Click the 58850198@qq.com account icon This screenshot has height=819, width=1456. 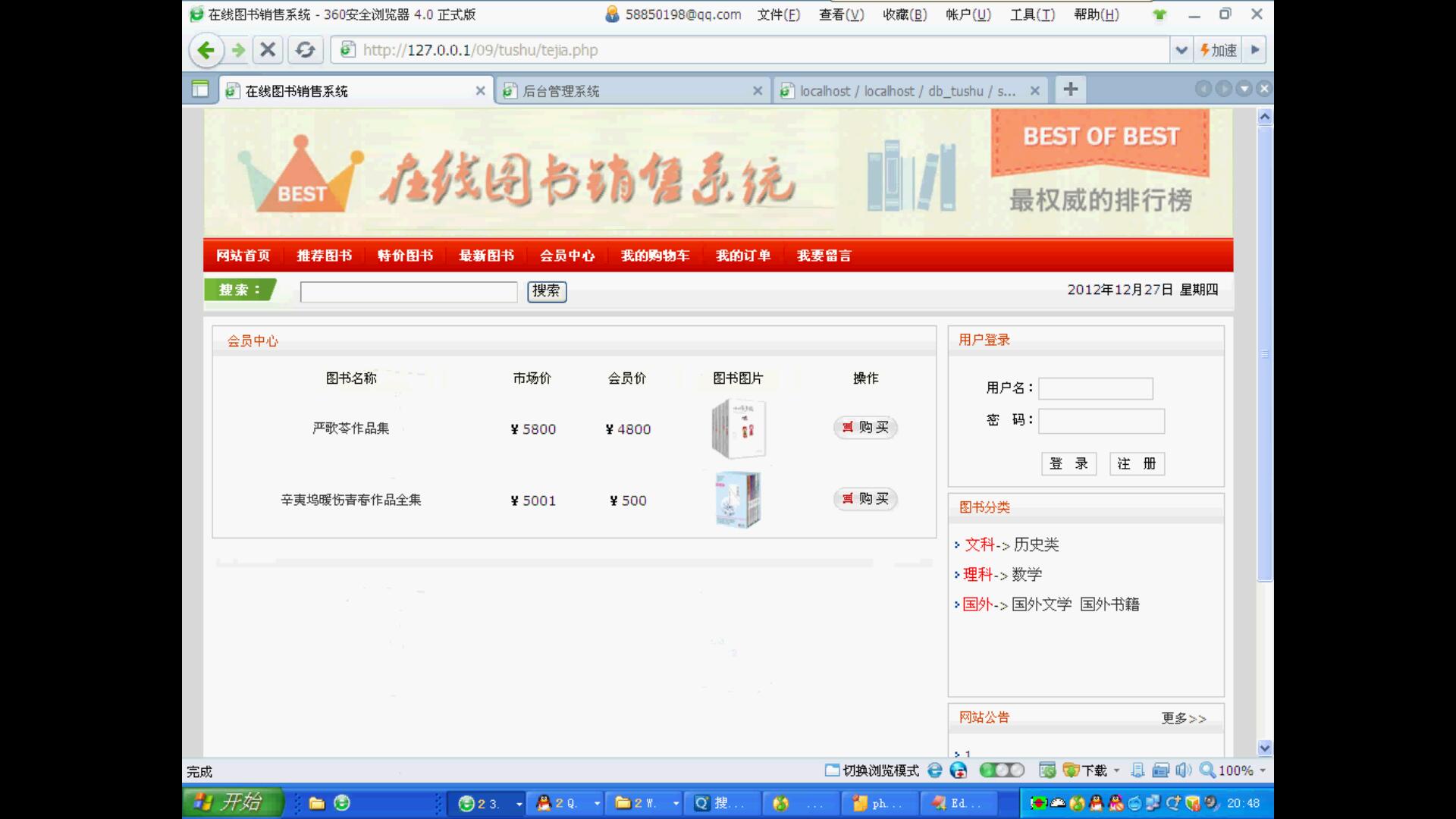[613, 14]
